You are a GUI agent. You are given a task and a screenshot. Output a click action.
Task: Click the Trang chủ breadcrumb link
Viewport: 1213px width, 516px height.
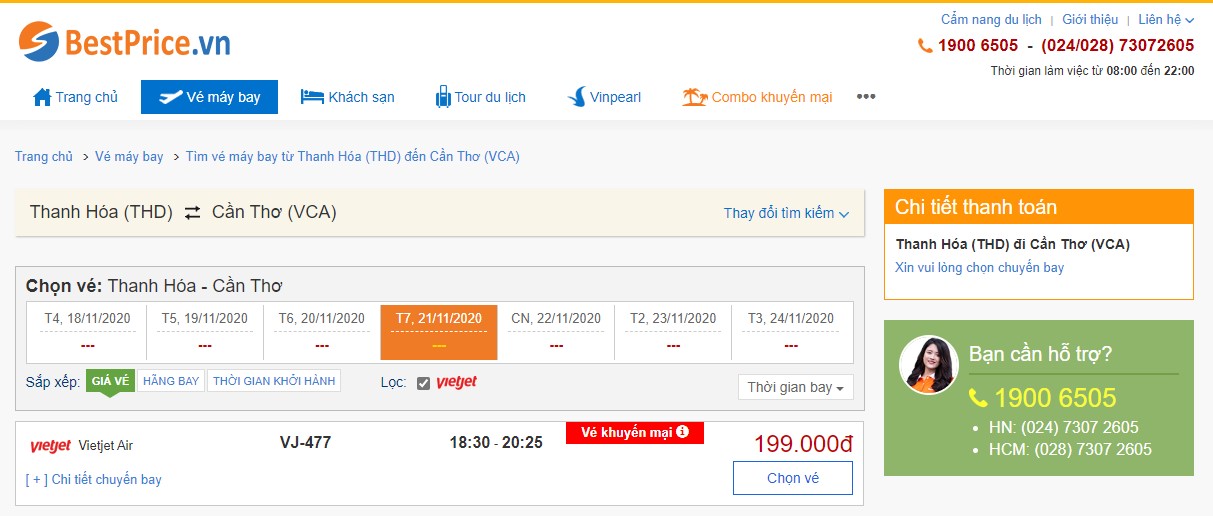point(44,156)
